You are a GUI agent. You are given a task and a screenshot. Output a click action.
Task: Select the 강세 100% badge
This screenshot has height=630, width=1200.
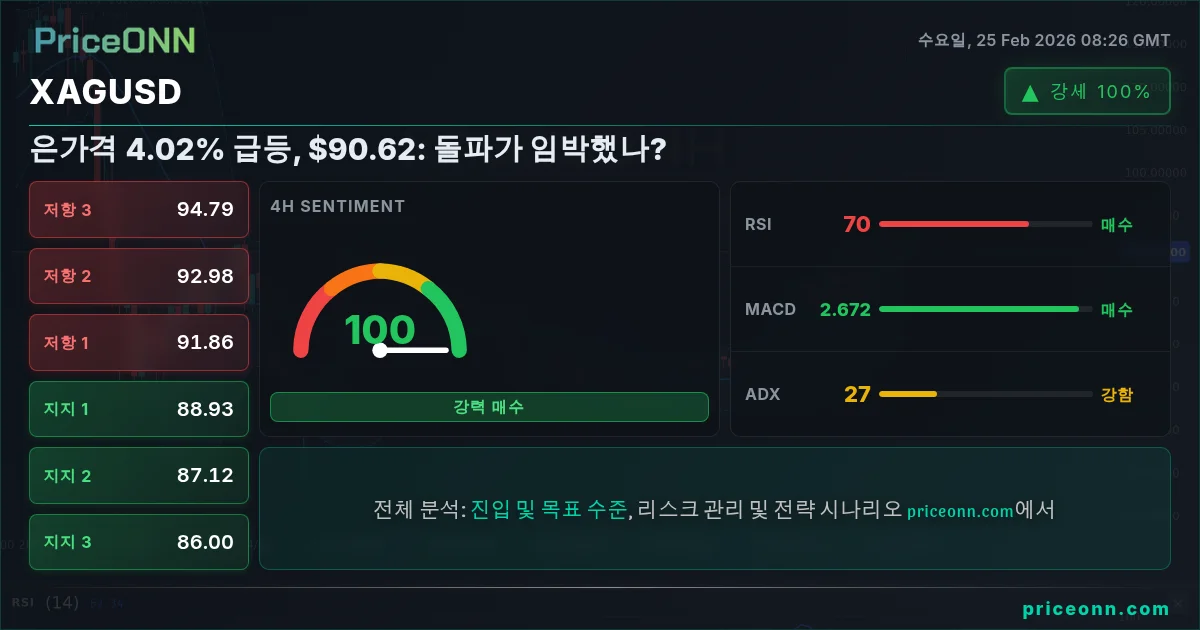1087,91
